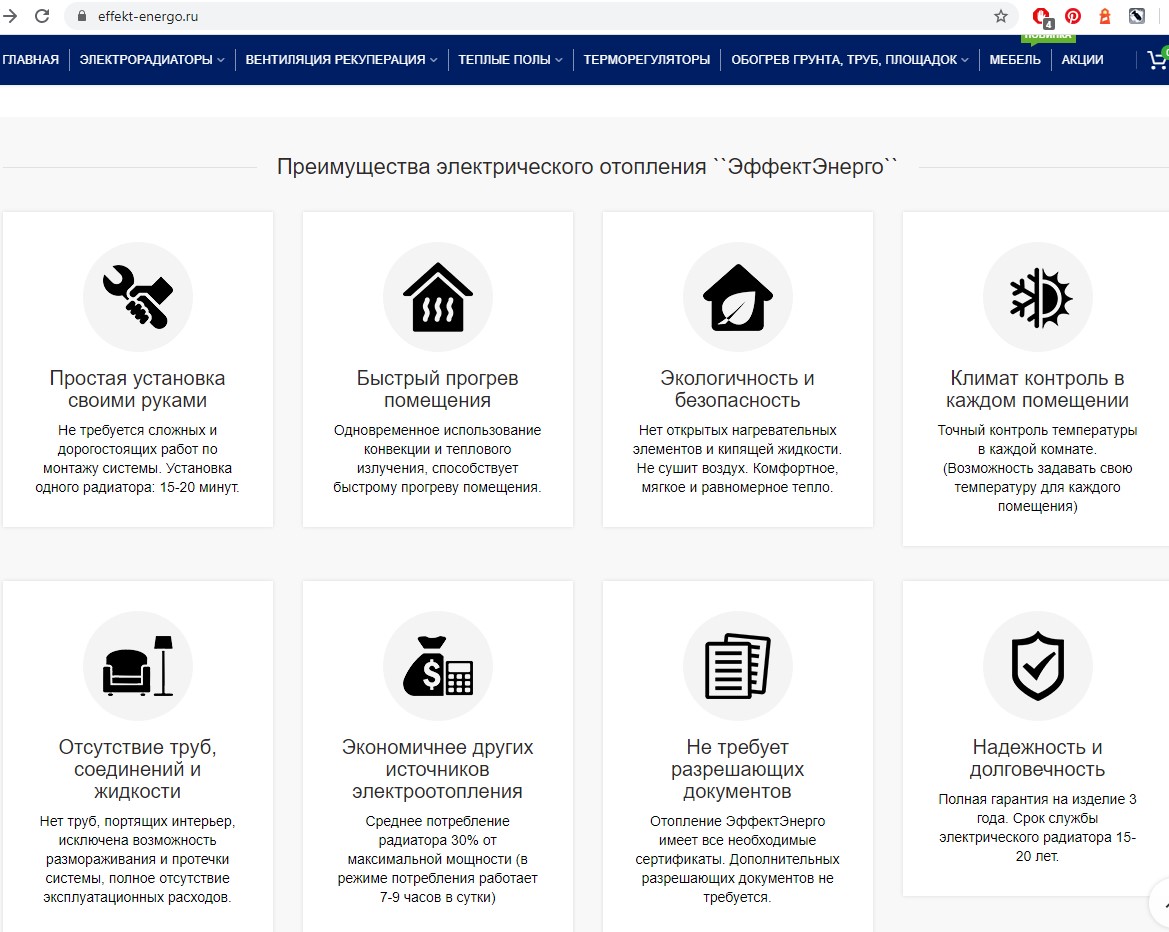Viewport: 1169px width, 932px height.
Task: Expand the ВЕНТИЛЯЦИЯ РЕКУПЕРАЦИЯ dropdown menu
Action: click(x=341, y=60)
